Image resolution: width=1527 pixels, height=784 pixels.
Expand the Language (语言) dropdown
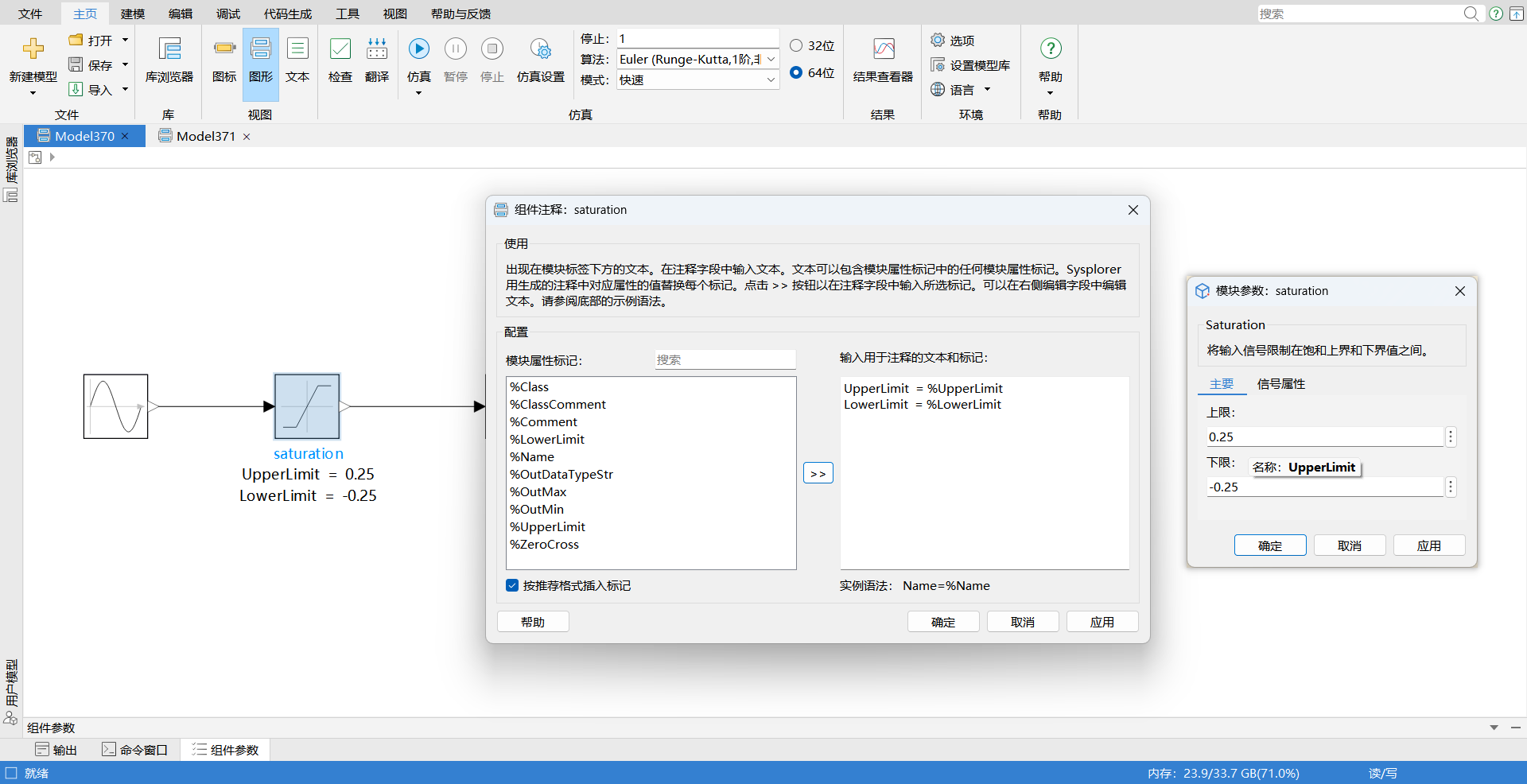(x=987, y=90)
